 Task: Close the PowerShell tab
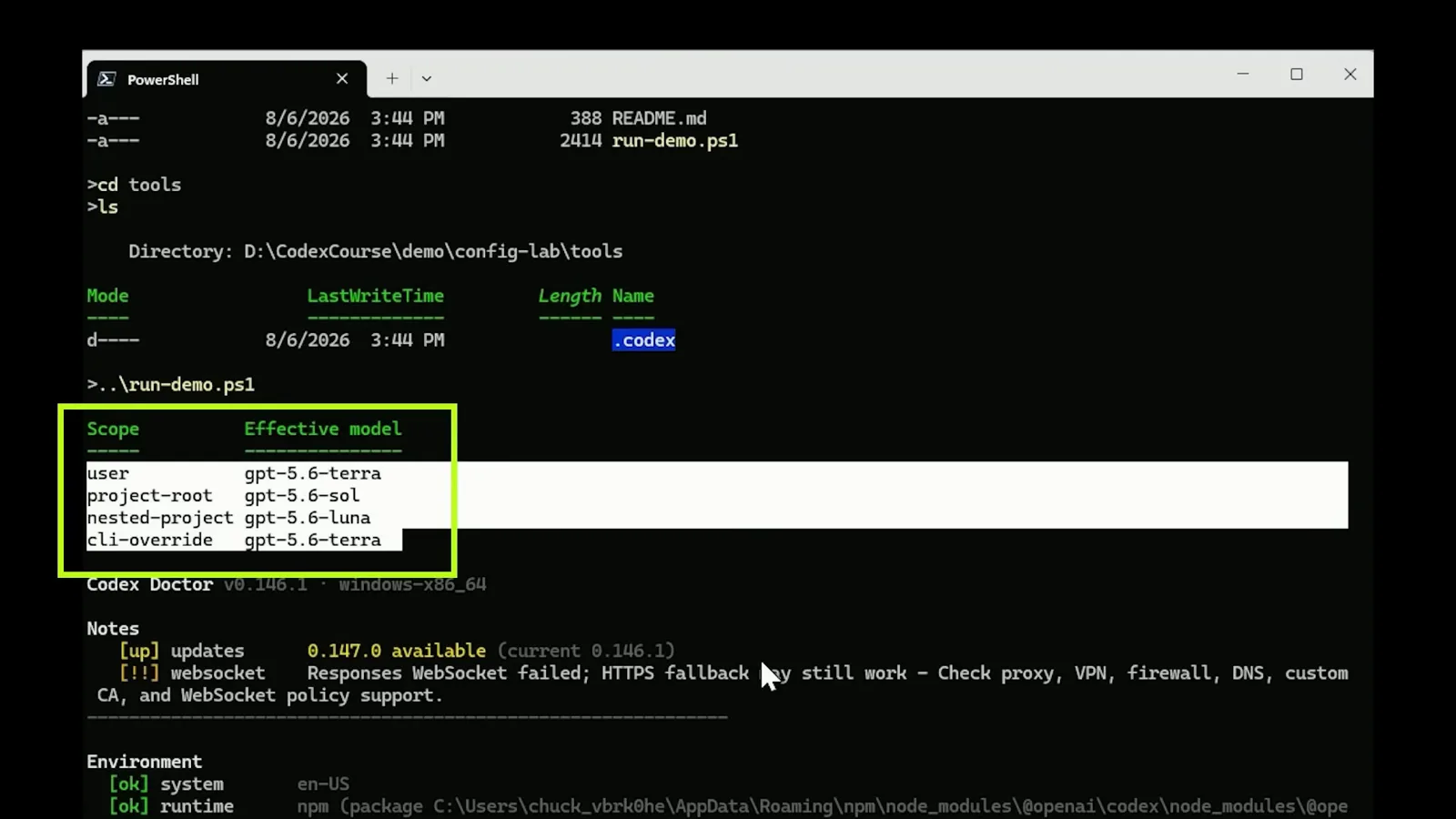point(342,79)
